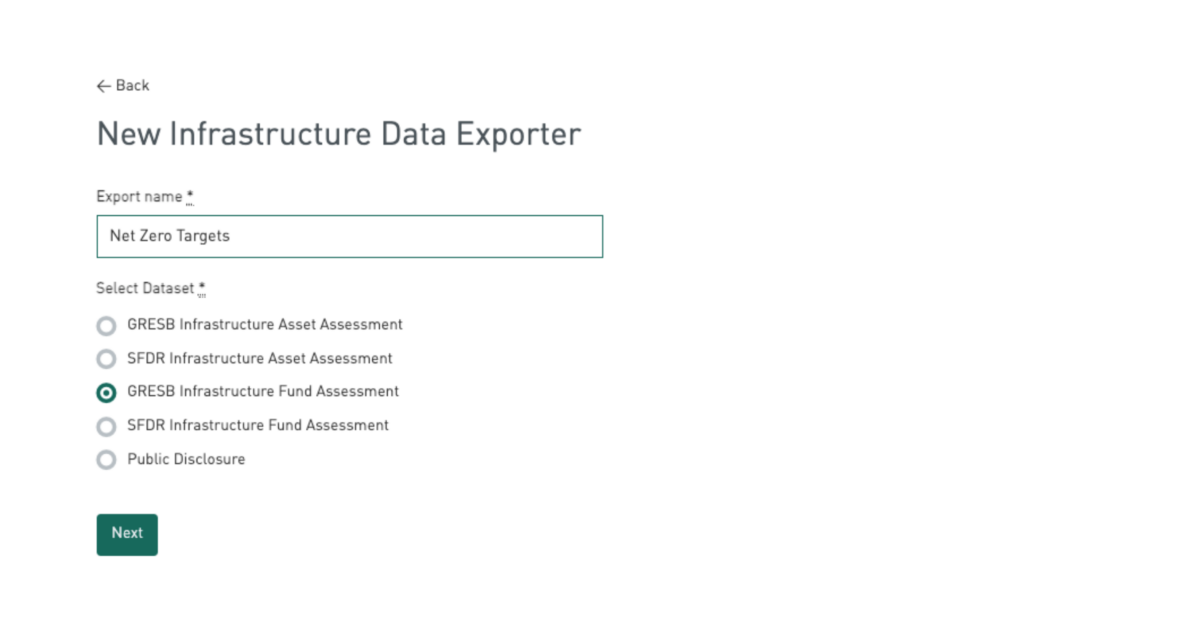Click the Public Disclosure label text

coord(186,460)
